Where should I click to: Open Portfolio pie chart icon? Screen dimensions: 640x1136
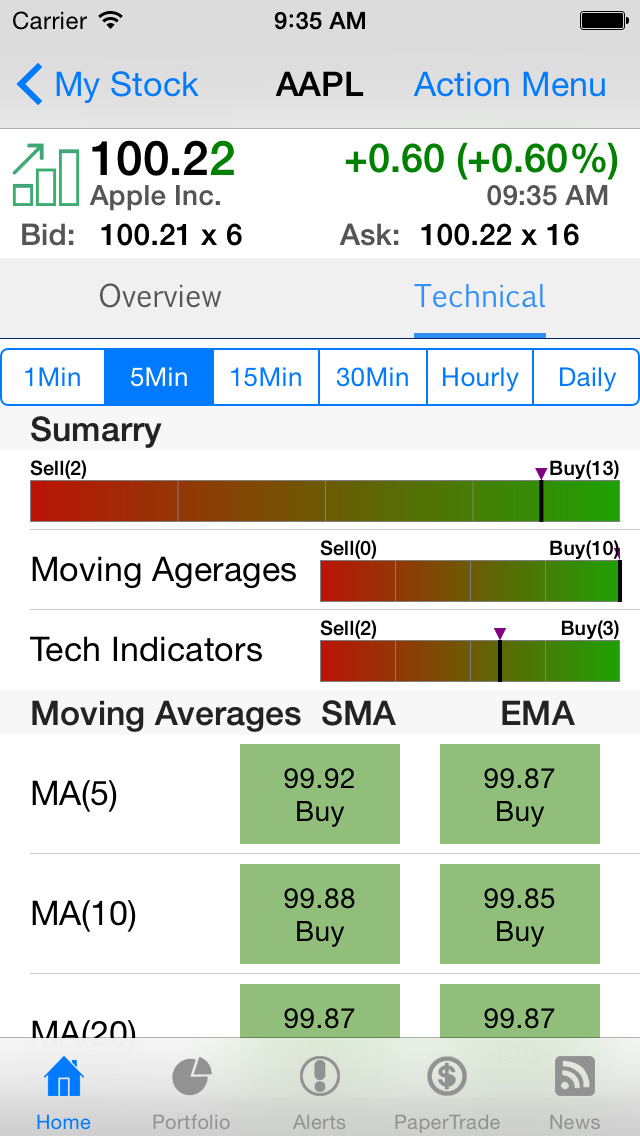click(x=191, y=1078)
